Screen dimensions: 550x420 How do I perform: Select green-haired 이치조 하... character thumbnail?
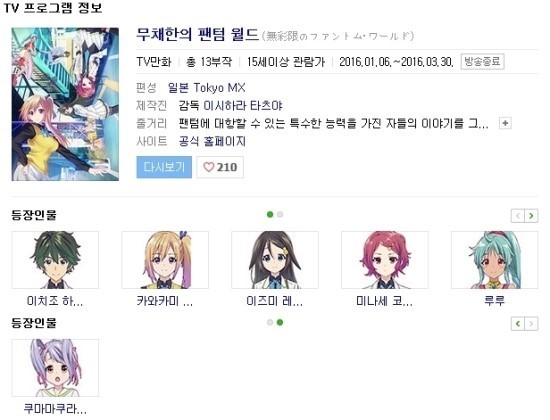click(x=55, y=260)
